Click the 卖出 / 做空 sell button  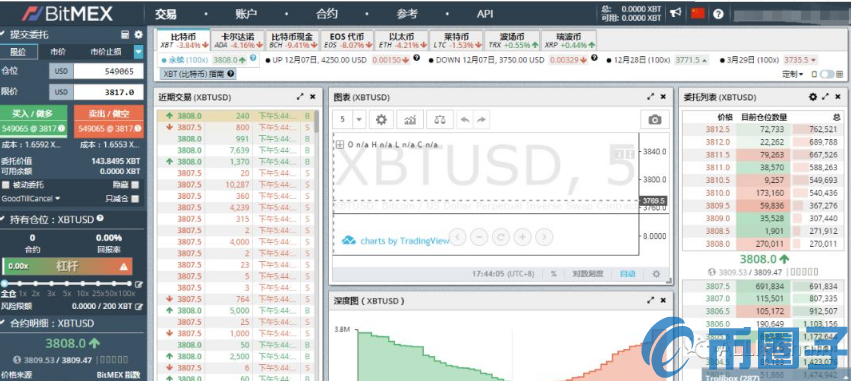(x=109, y=120)
